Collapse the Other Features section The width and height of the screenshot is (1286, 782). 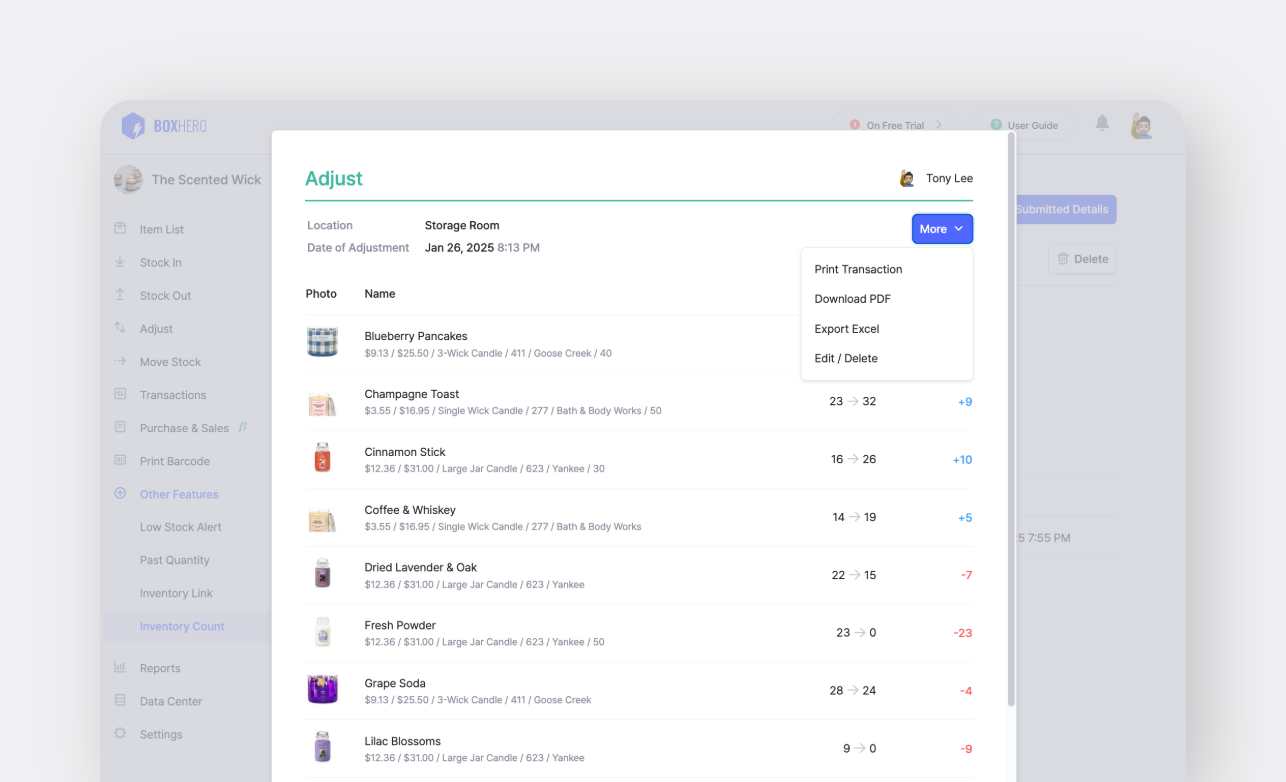[120, 494]
